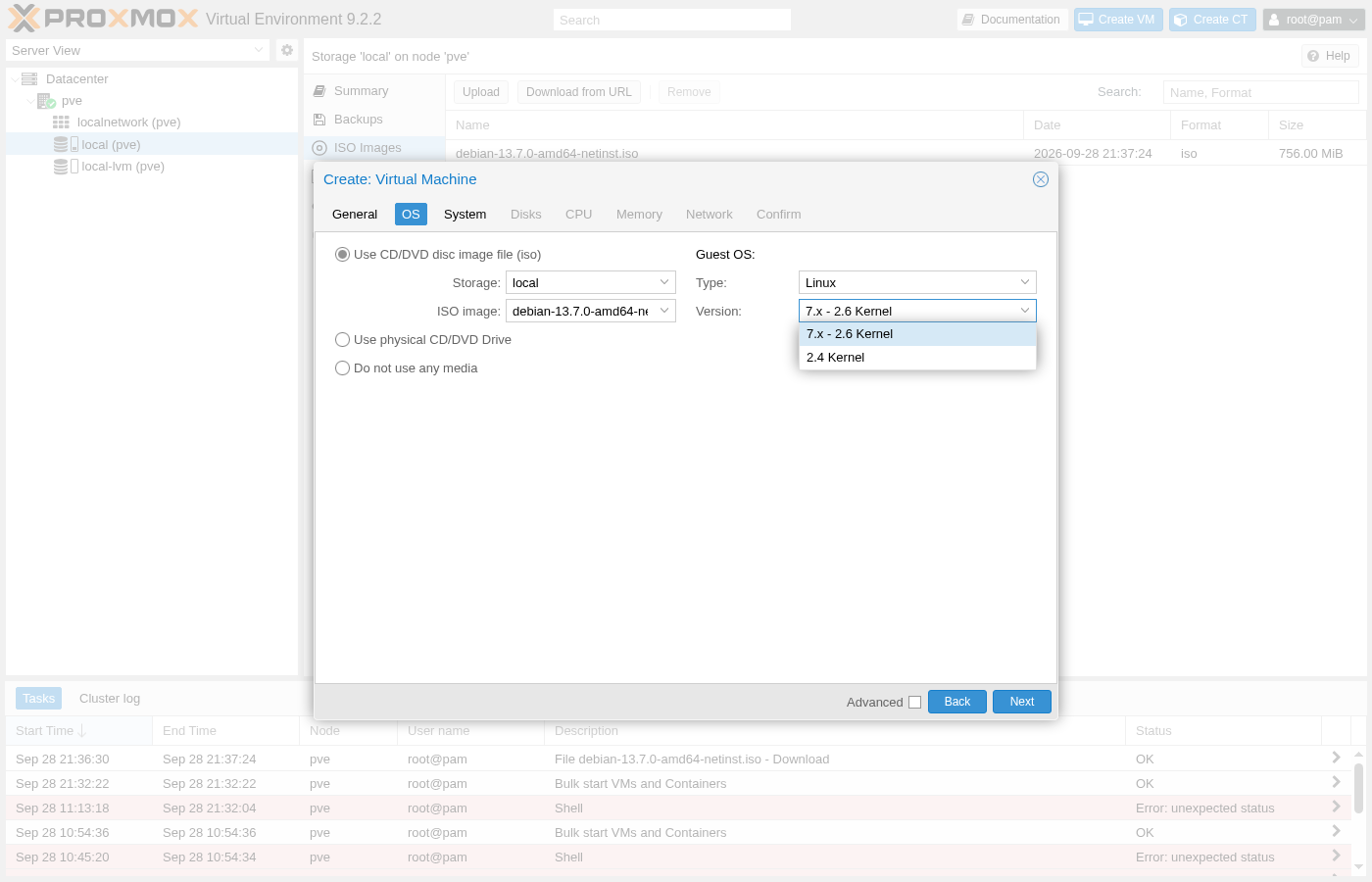The width and height of the screenshot is (1372, 882).
Task: Click the Documentation book icon
Action: pyautogui.click(x=968, y=20)
